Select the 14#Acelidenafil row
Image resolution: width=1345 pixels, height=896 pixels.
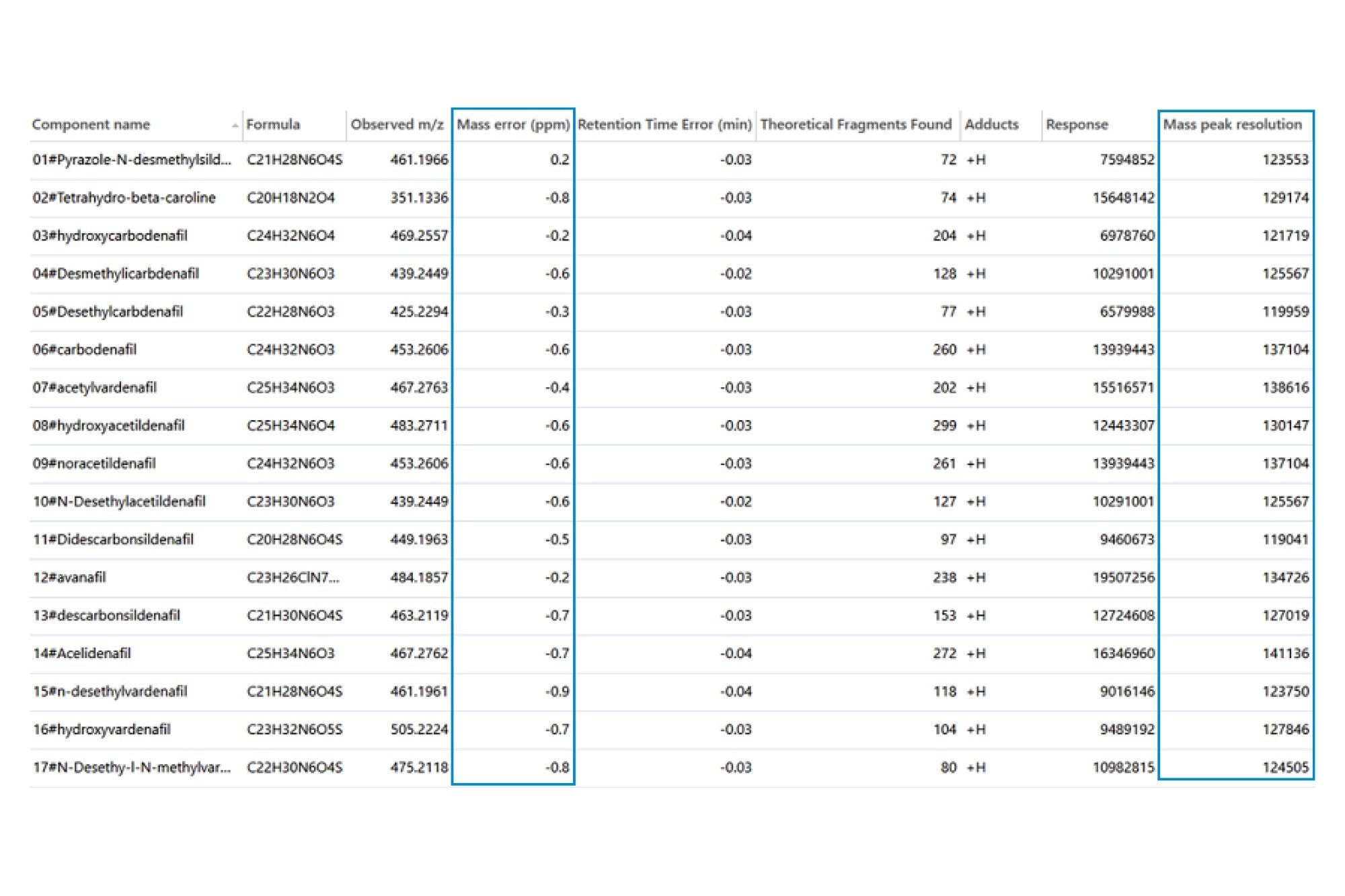(x=82, y=653)
